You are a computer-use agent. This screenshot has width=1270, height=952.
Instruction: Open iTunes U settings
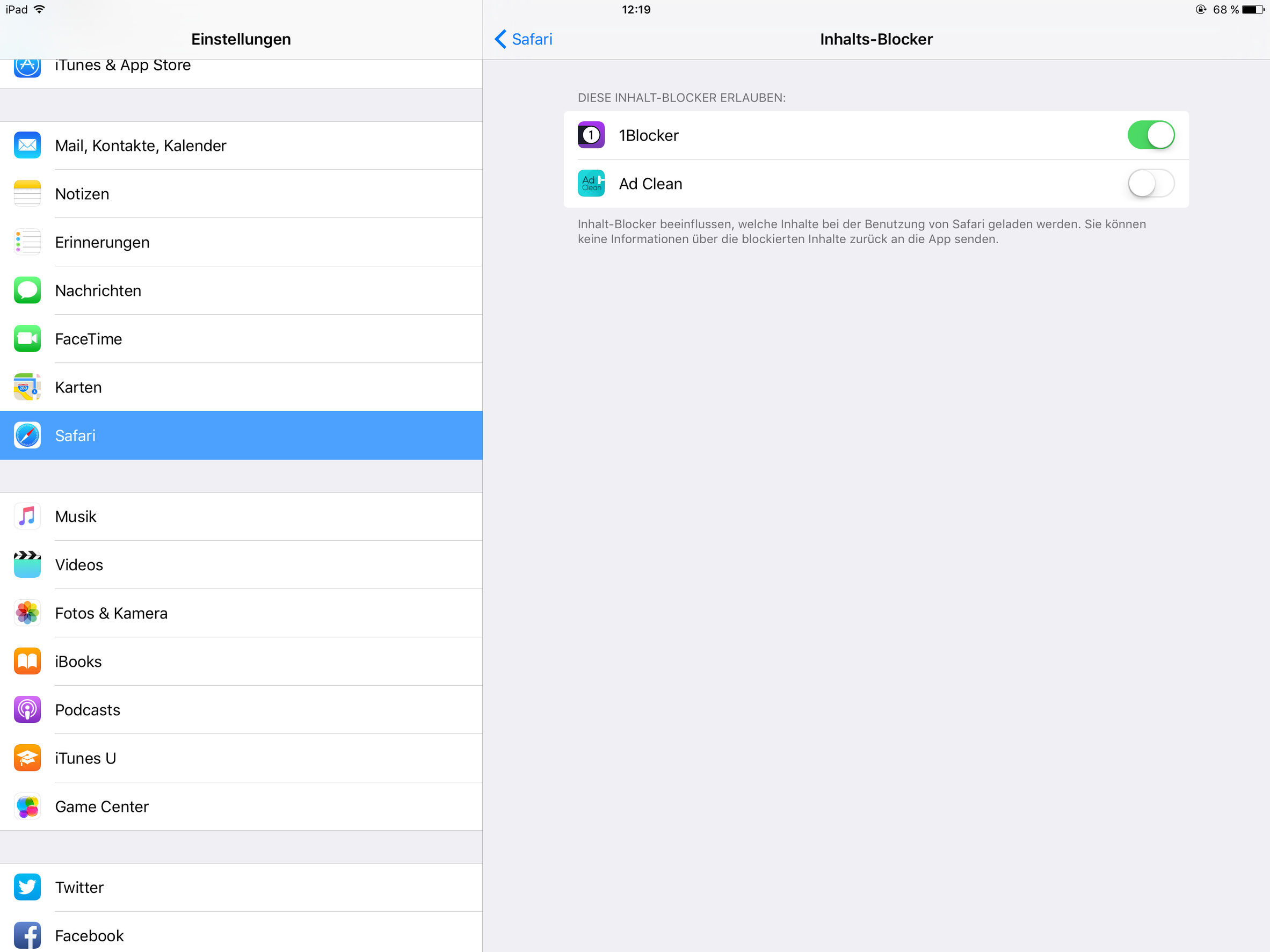[85, 758]
